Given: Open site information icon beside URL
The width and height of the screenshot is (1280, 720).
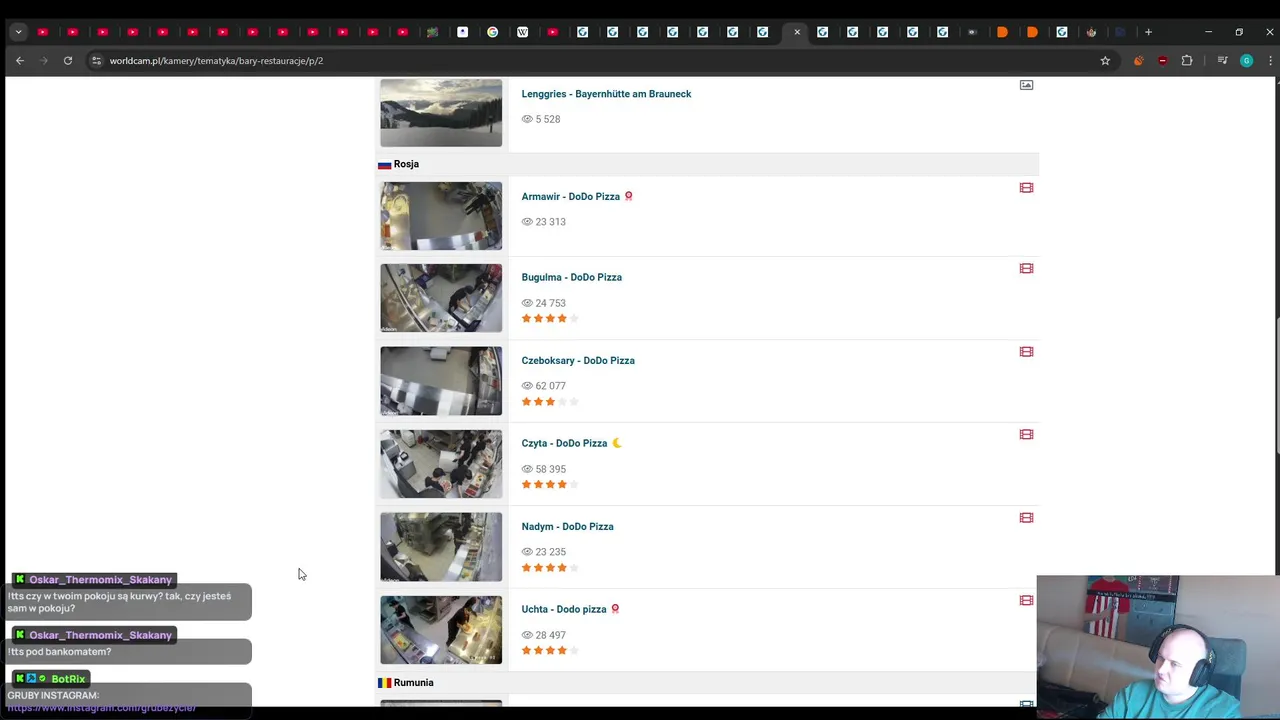Looking at the screenshot, I should (96, 61).
